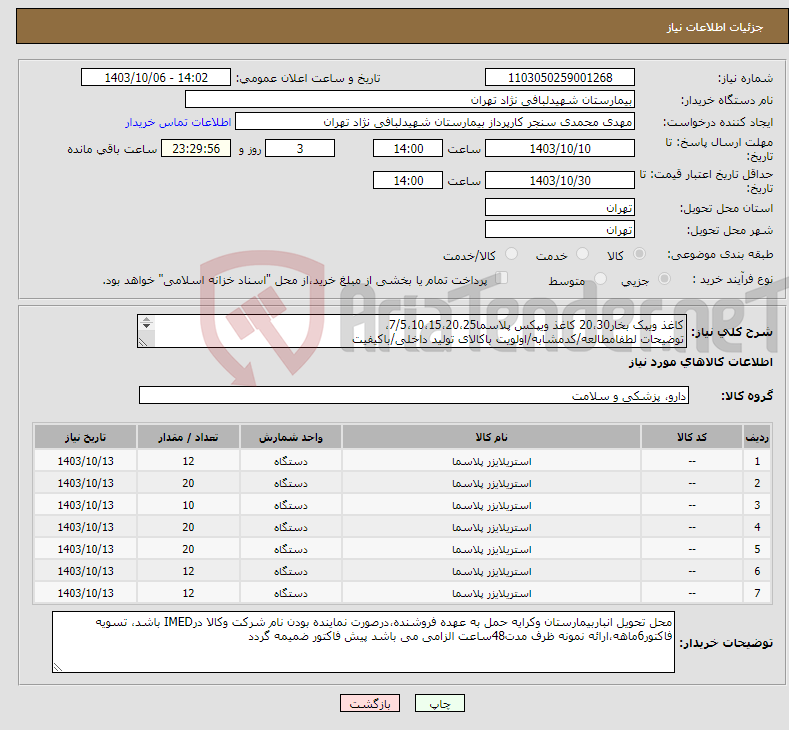Viewport: 789px width, 730px height.
Task: Click the announcement date field 1403/10/06 - 14:02
Action: pyautogui.click(x=155, y=77)
